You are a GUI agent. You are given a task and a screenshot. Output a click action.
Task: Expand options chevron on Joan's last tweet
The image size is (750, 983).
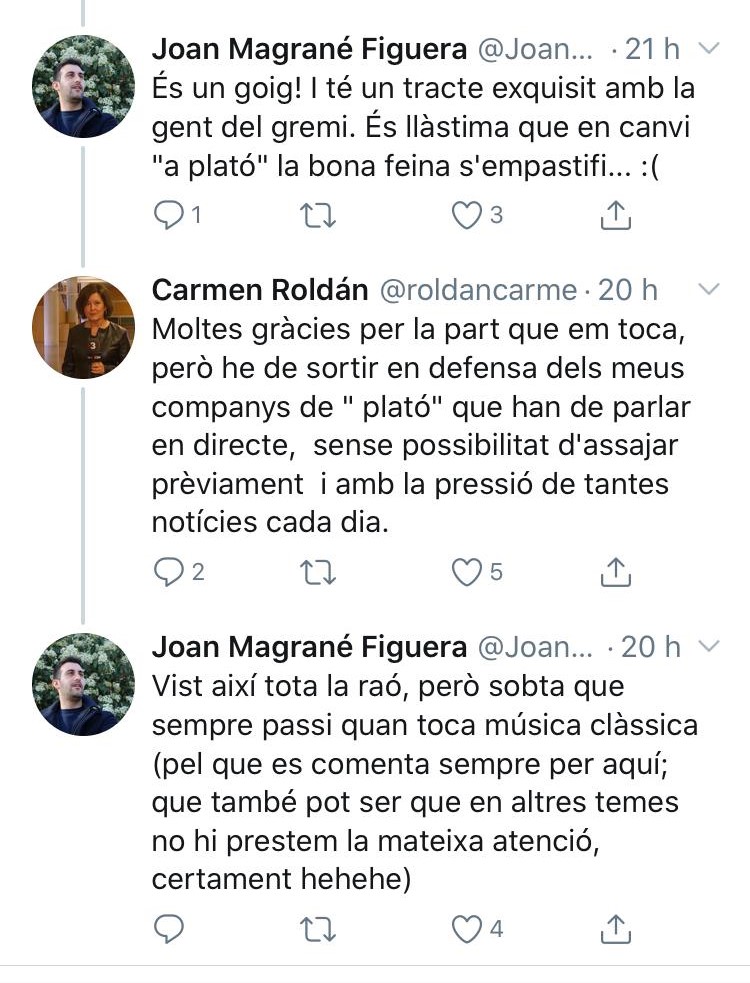tap(708, 646)
